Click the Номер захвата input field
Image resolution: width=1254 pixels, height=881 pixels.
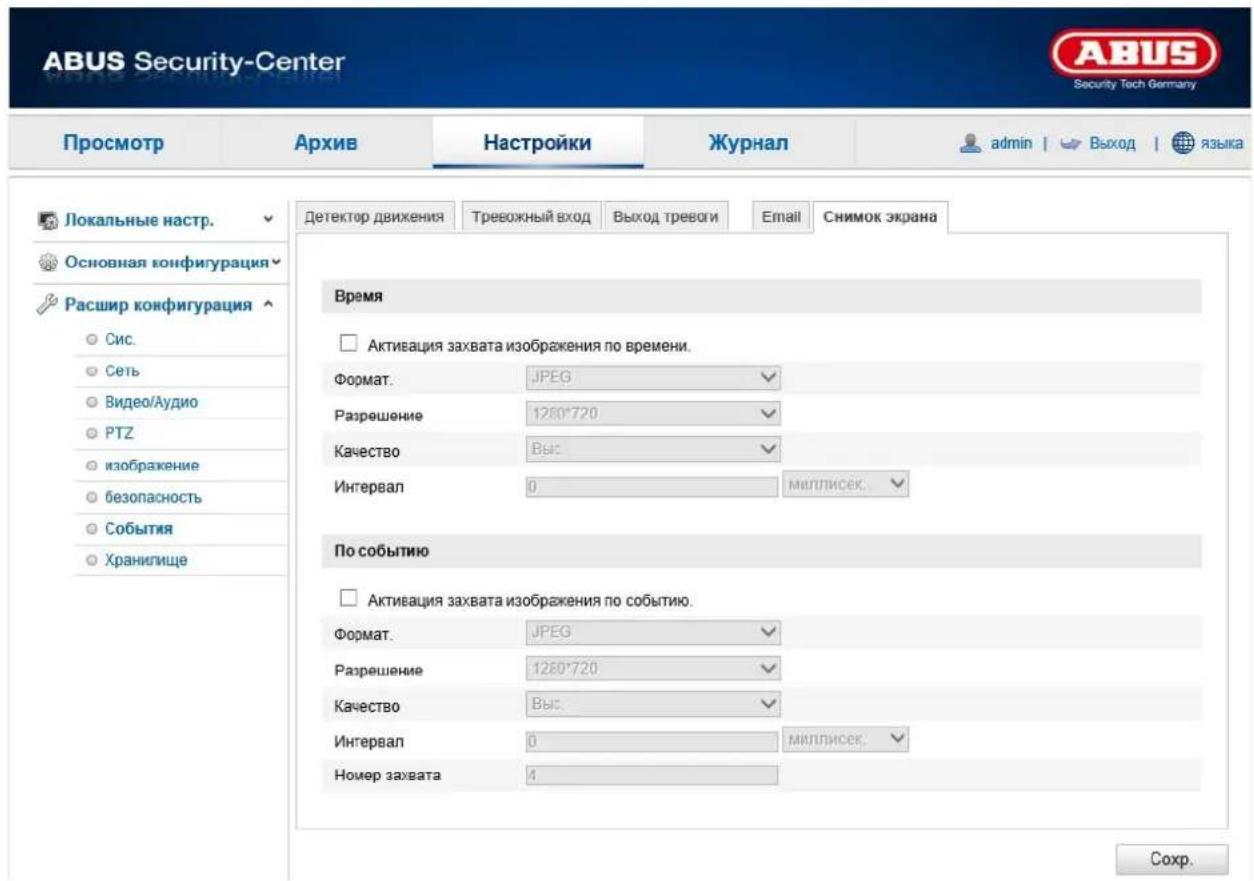coord(651,774)
